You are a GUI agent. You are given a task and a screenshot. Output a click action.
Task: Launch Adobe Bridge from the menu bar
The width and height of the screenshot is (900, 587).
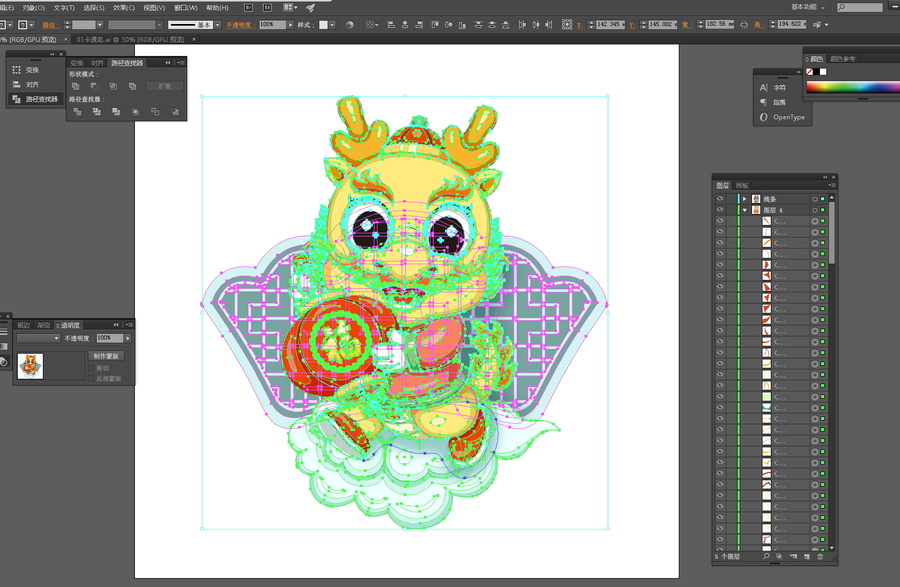[x=249, y=7]
